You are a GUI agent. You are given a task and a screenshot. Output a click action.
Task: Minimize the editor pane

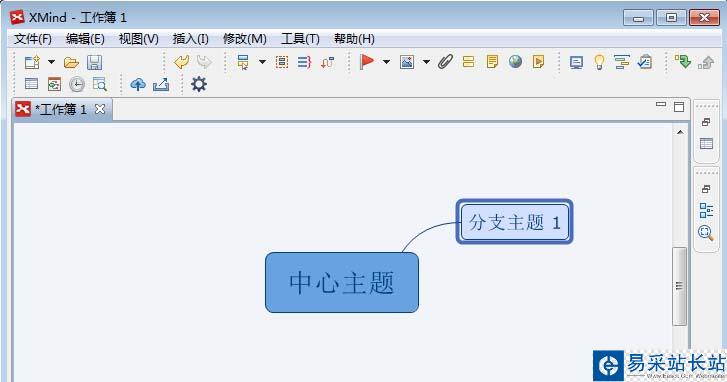661,105
